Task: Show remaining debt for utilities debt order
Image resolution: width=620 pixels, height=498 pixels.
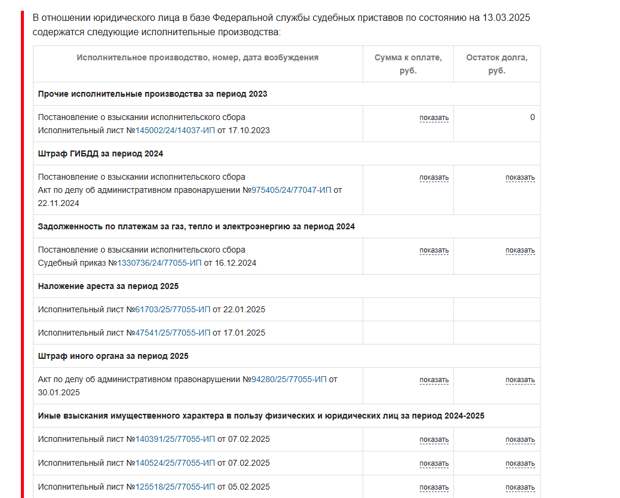Action: pyautogui.click(x=520, y=250)
